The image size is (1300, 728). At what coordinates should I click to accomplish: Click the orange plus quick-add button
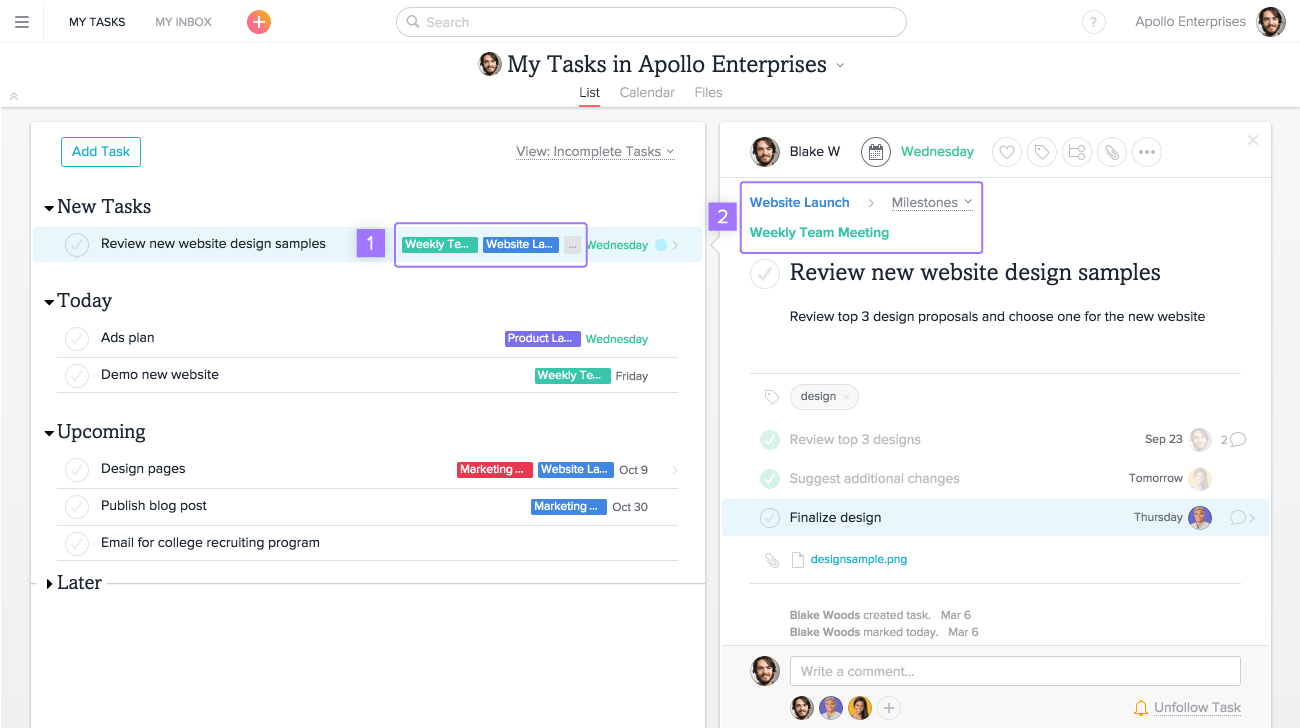259,22
